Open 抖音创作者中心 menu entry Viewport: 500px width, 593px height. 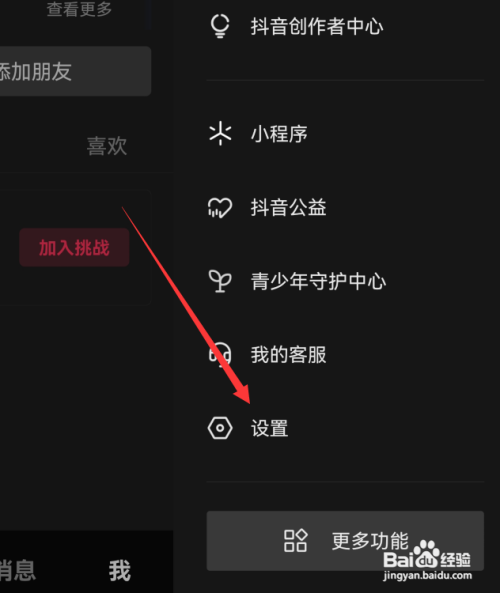[317, 26]
